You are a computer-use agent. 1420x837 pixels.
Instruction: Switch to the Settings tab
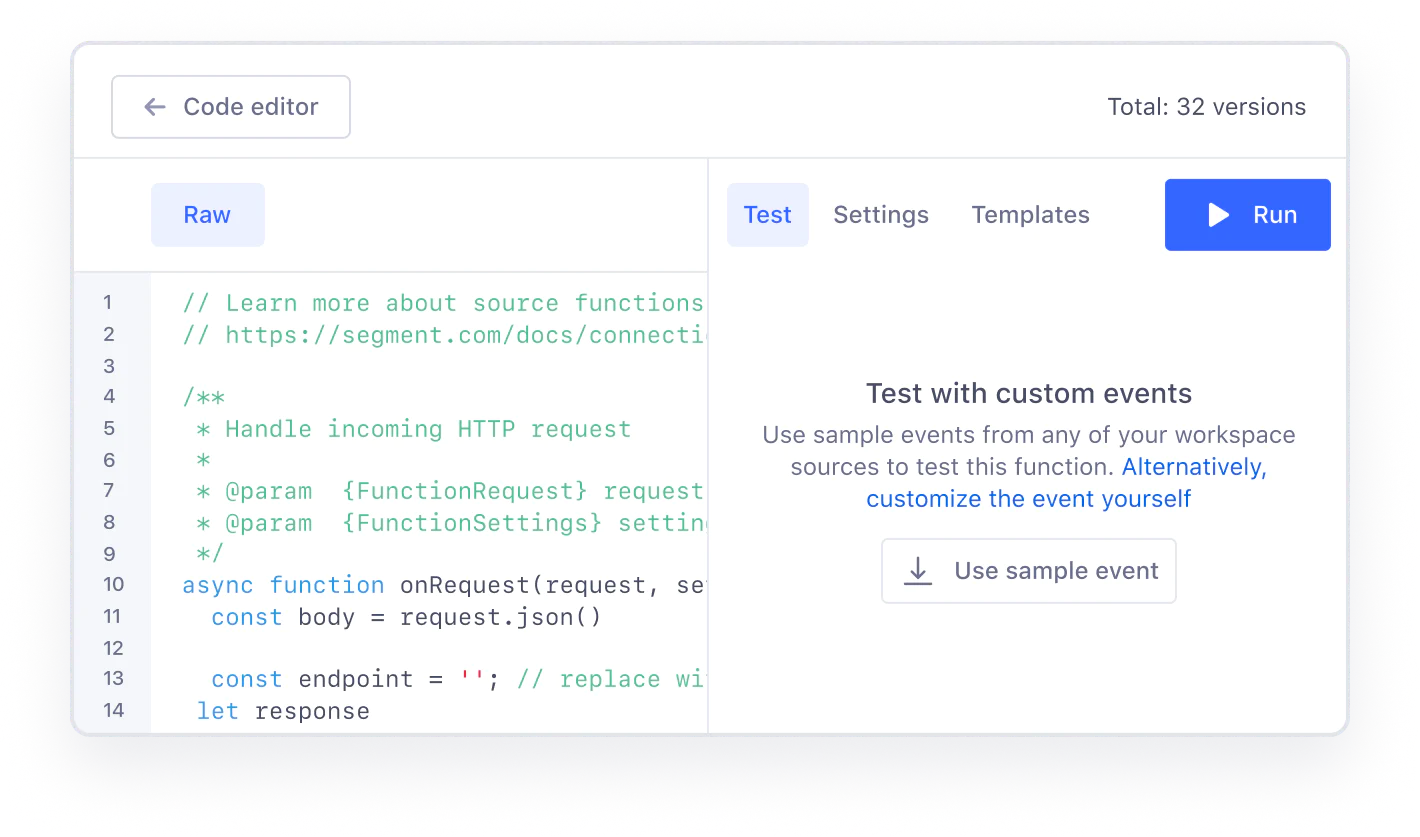click(x=880, y=214)
